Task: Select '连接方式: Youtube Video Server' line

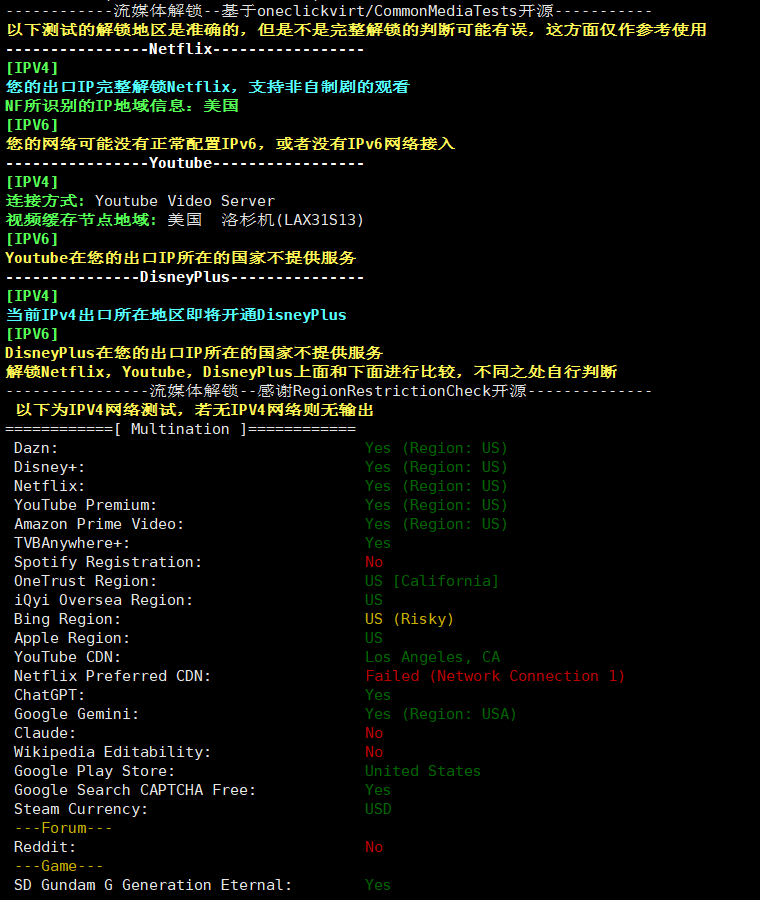Action: point(140,201)
